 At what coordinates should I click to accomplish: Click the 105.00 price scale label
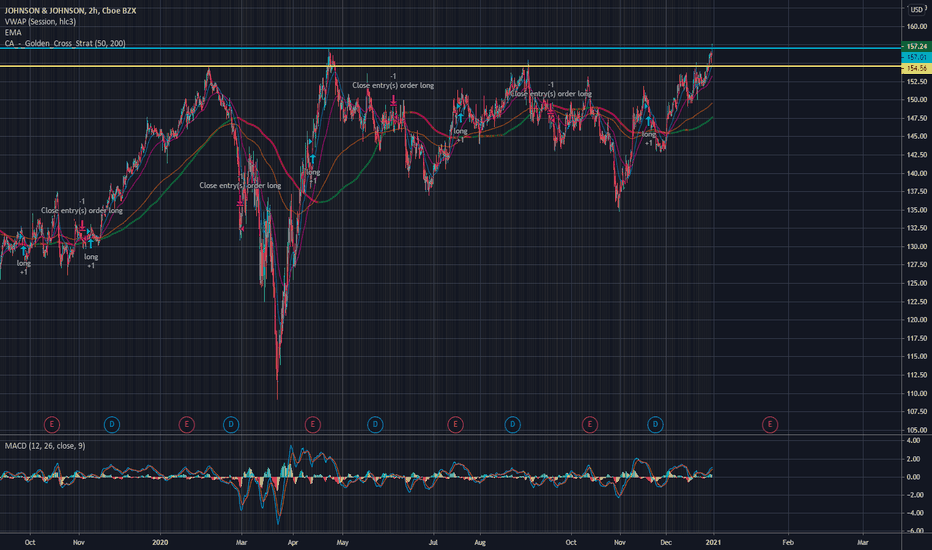[x=917, y=430]
